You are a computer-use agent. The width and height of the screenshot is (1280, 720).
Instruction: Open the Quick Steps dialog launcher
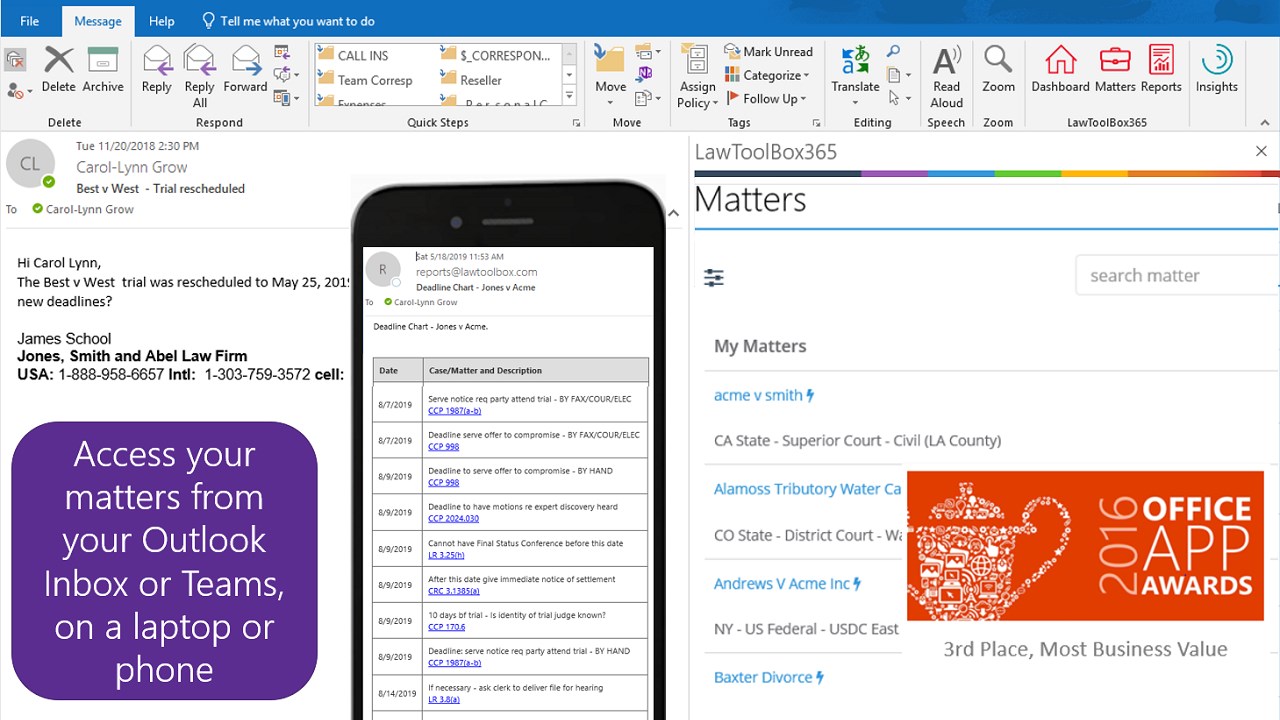(x=576, y=123)
